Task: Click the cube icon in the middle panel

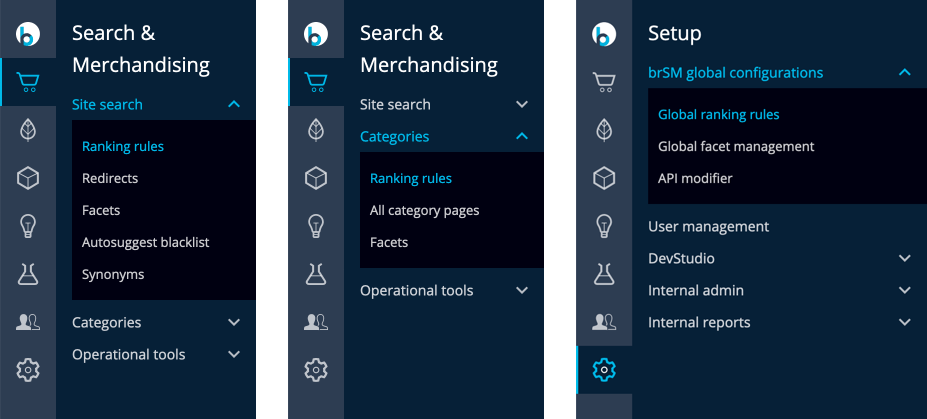Action: tap(316, 178)
